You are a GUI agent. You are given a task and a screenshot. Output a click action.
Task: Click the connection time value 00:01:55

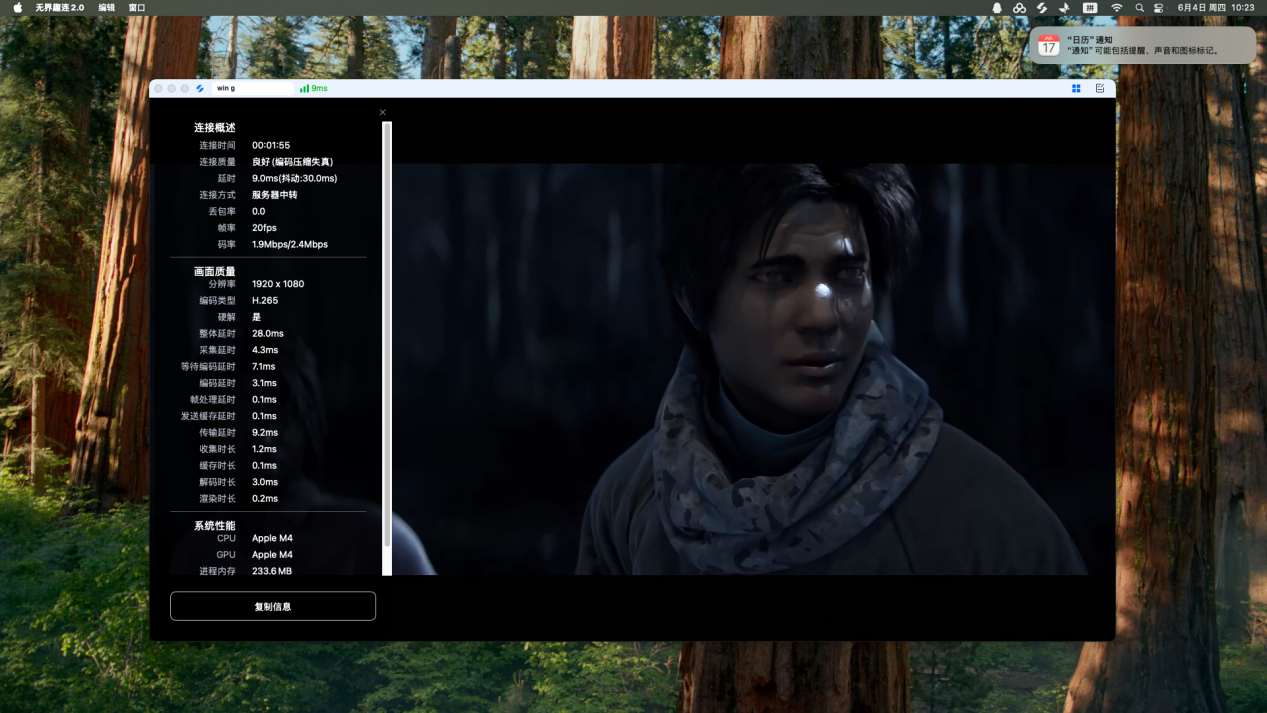[x=271, y=145]
